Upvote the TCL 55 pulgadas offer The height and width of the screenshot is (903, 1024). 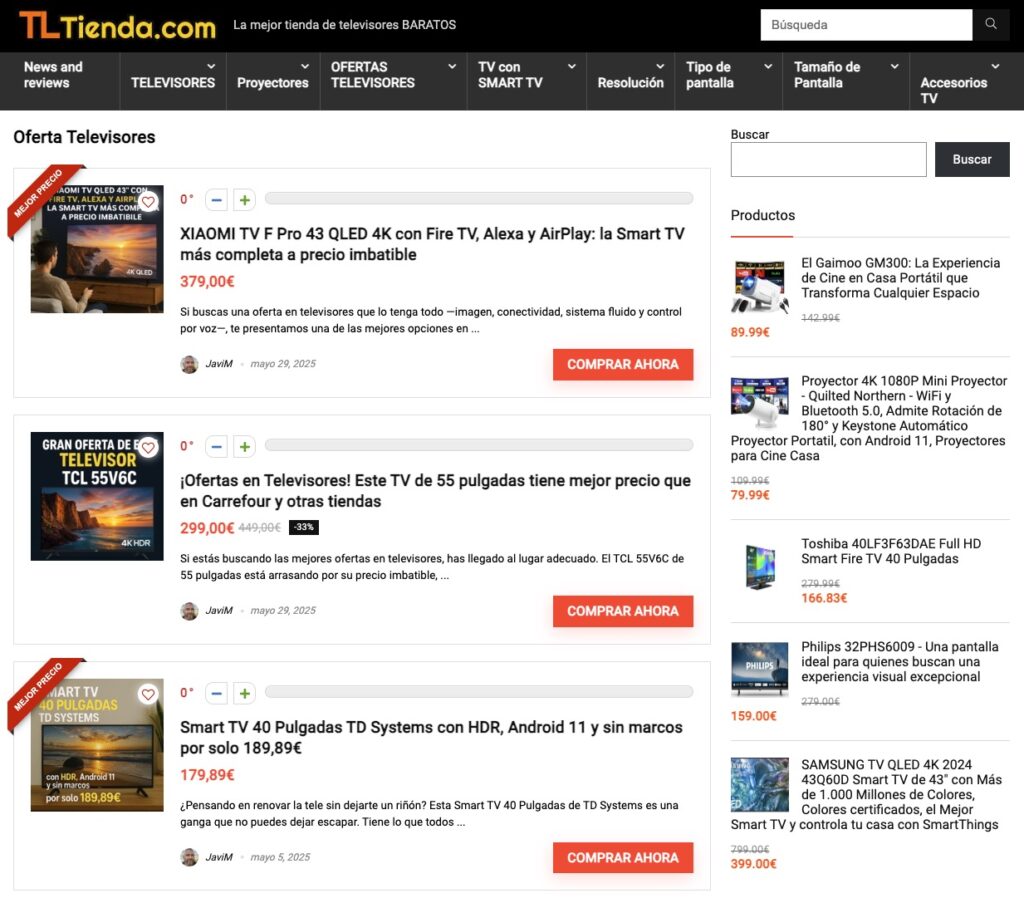[x=244, y=447]
